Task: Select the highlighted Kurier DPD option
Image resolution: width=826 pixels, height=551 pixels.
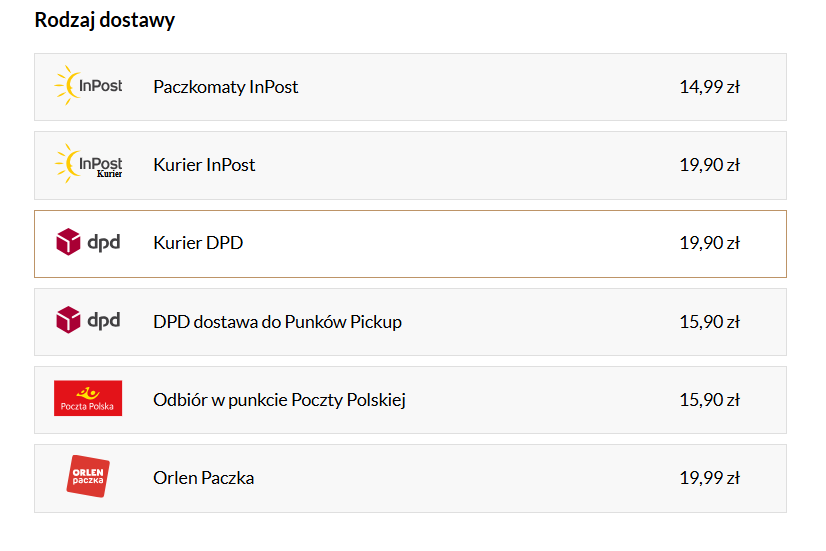Action: click(410, 244)
